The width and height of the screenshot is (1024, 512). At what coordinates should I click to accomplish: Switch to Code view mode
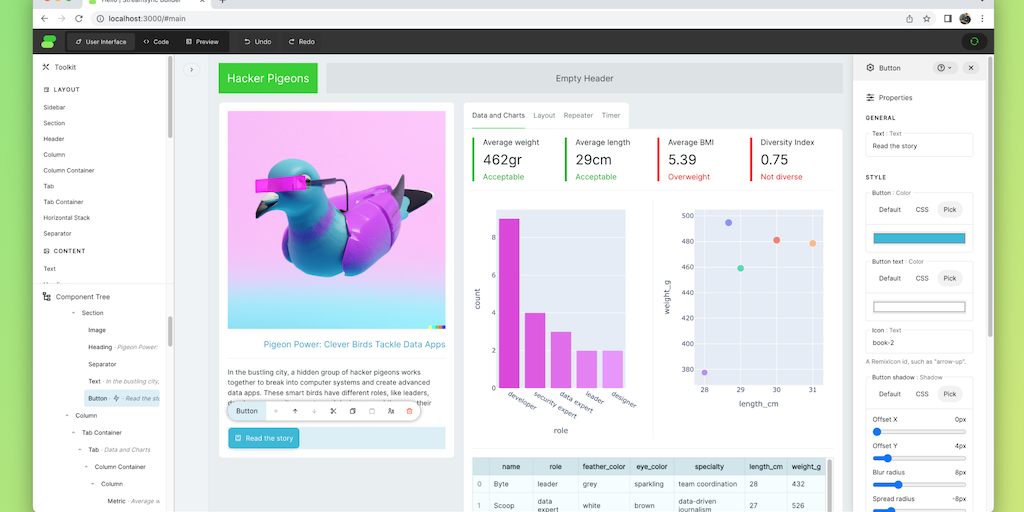(x=155, y=42)
